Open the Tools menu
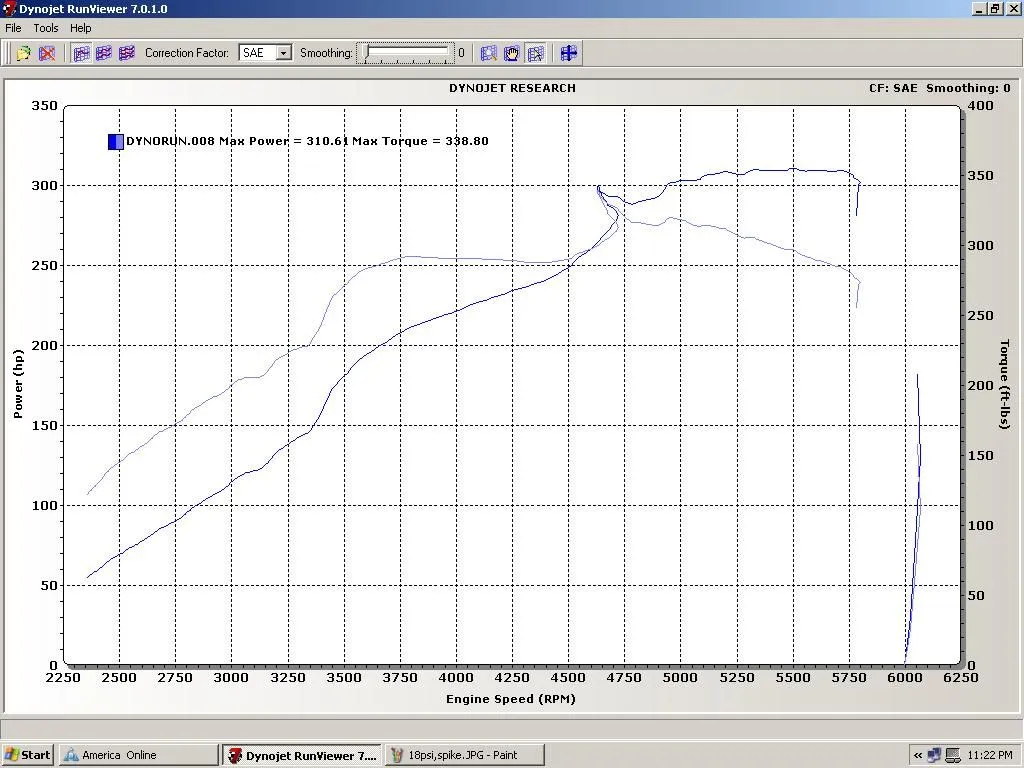This screenshot has width=1024, height=768. click(46, 28)
